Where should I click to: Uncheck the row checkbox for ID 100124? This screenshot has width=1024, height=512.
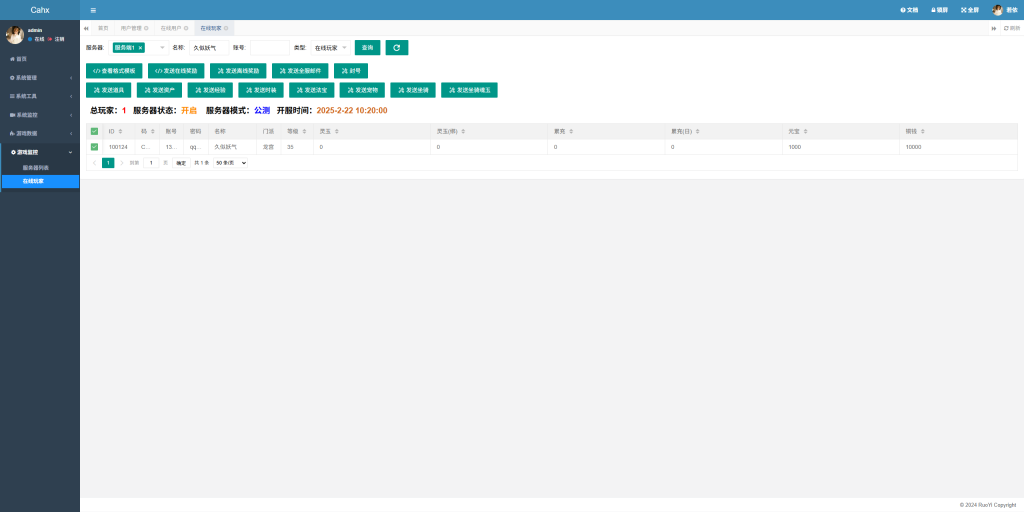95,147
